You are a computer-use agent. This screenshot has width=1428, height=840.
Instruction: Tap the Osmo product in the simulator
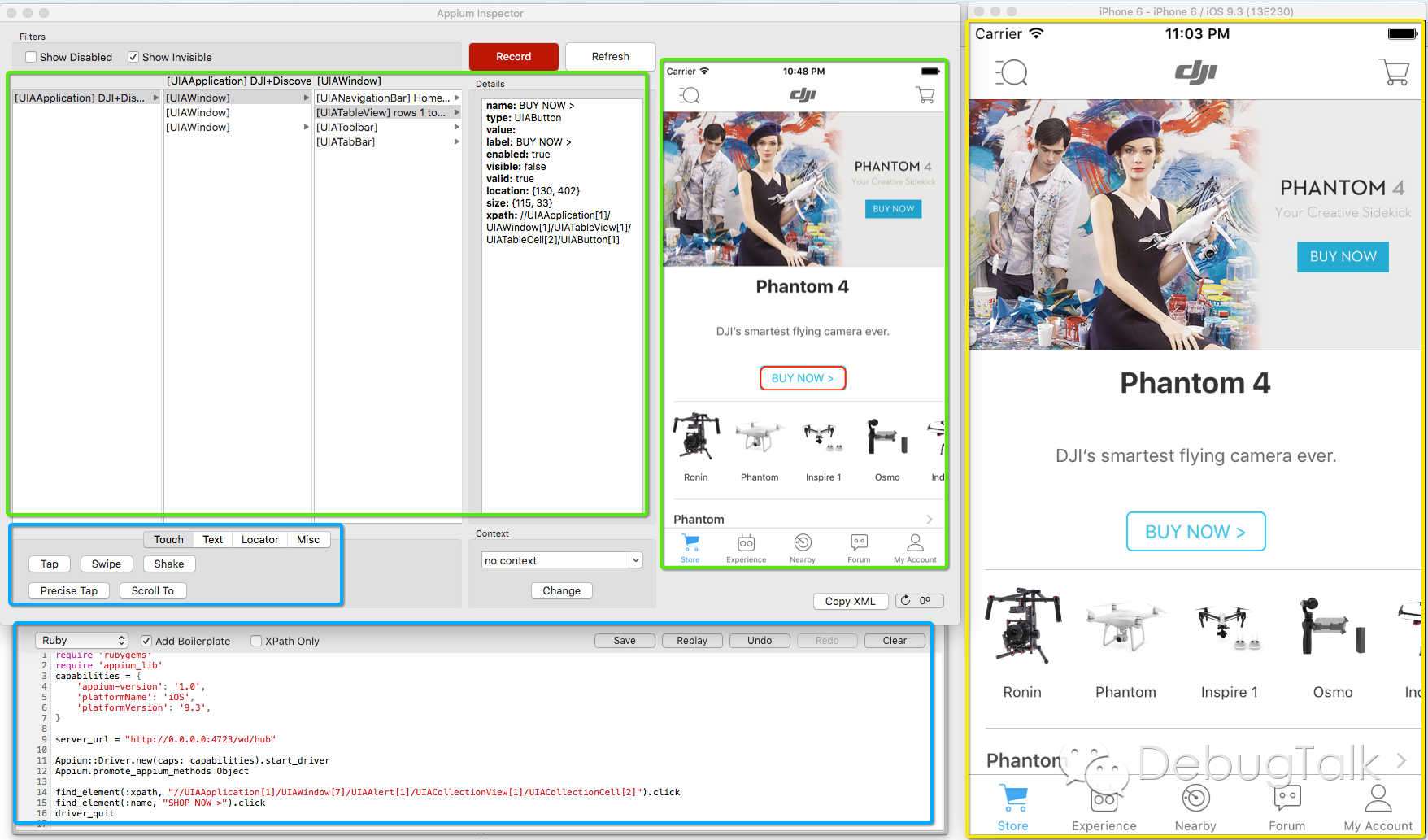point(1332,627)
